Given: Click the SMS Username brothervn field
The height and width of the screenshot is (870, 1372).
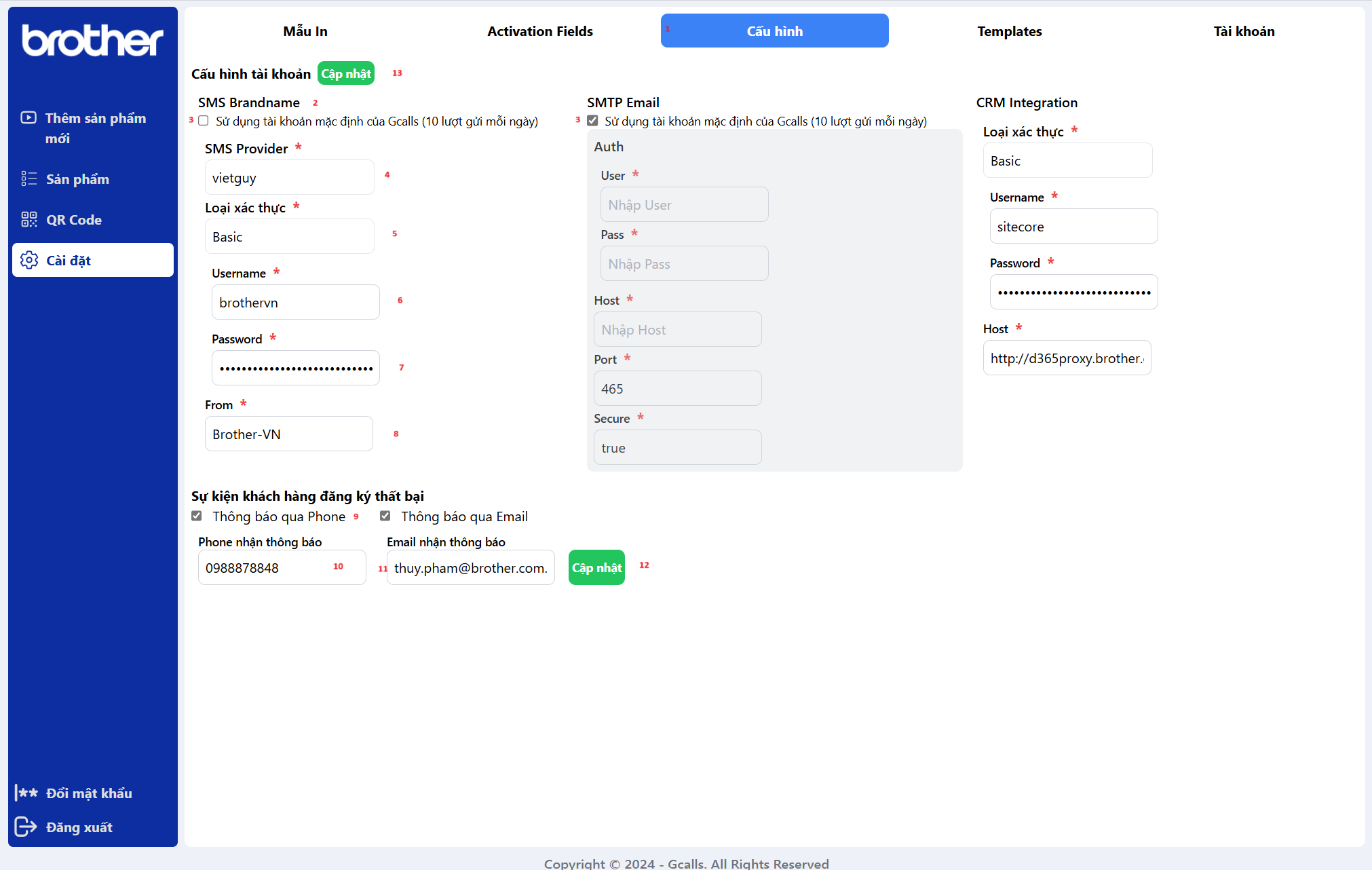Looking at the screenshot, I should (x=295, y=303).
